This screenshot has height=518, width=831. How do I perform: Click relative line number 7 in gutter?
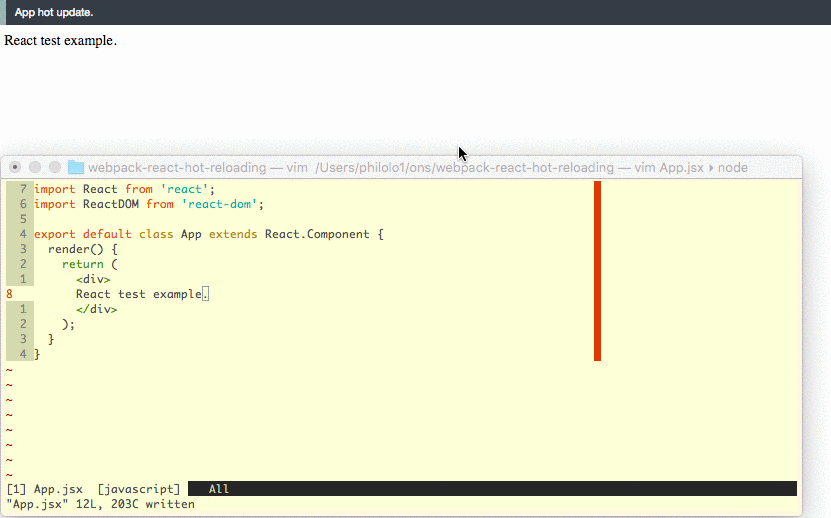pos(23,189)
